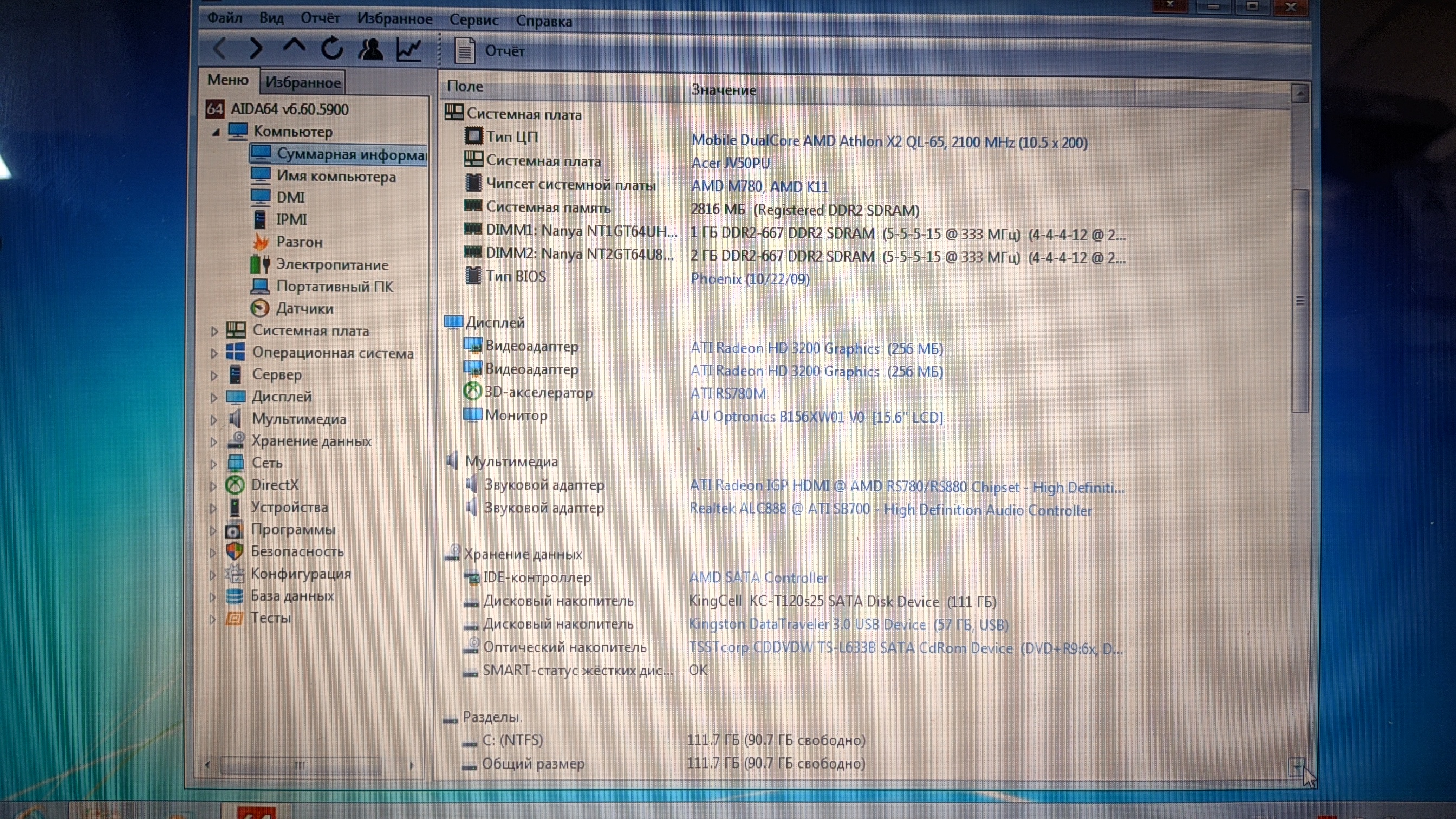Open the AMD M780, AMD K11 chipset link

pos(759,186)
